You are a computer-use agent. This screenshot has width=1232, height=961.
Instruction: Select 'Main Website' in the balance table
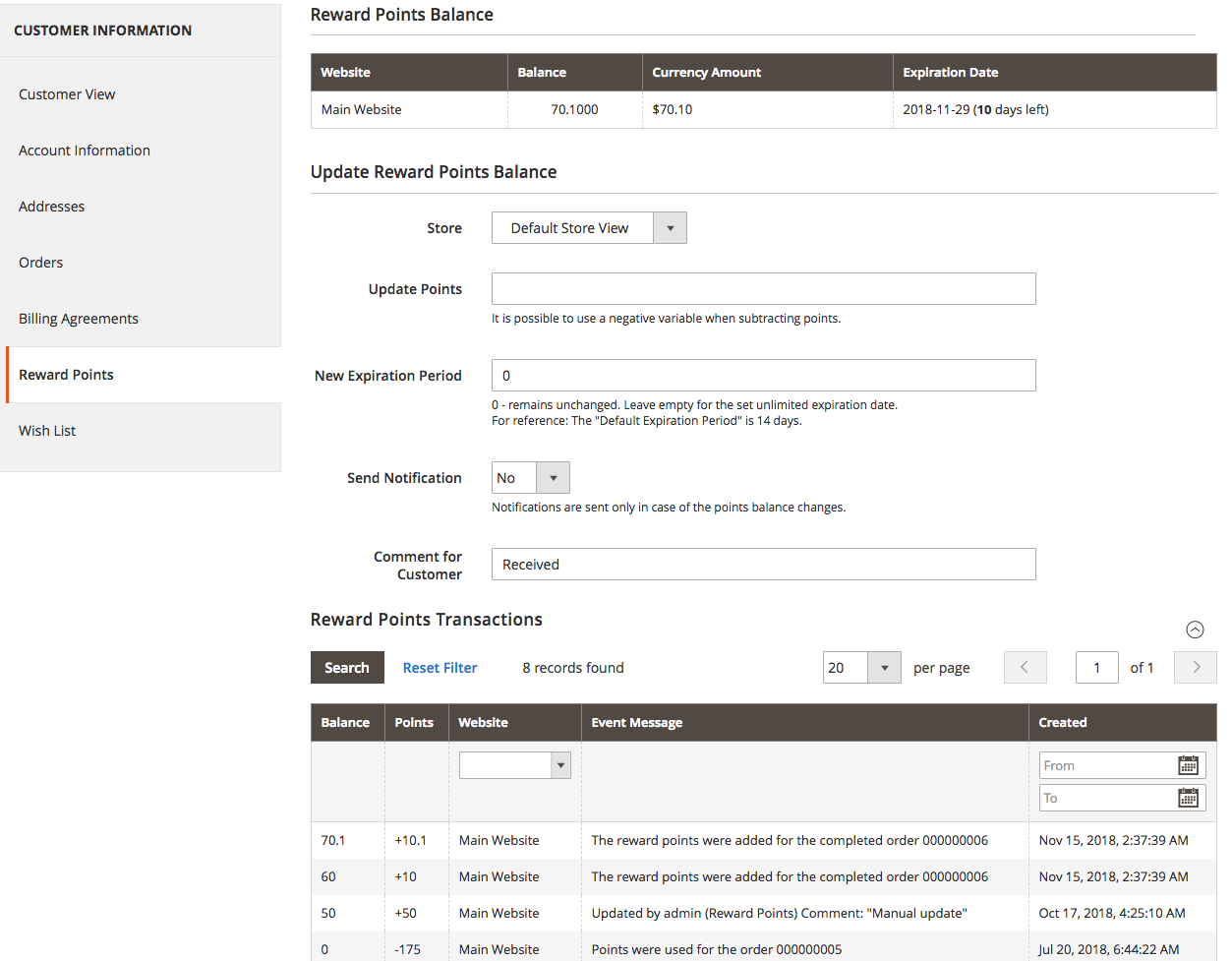coord(361,109)
